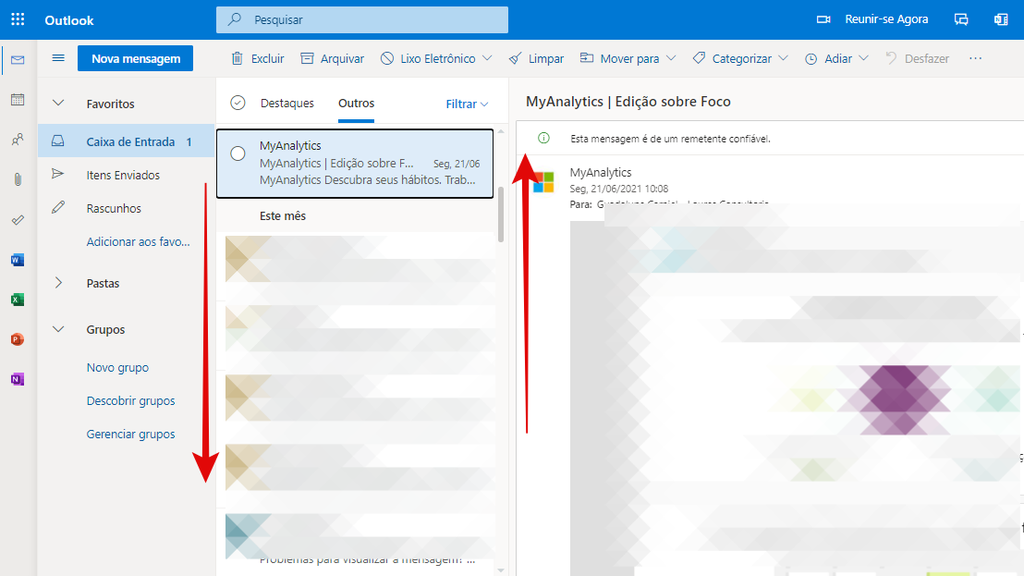Open the chat feedback icon in header
This screenshot has height=576, width=1024.
pyautogui.click(x=961, y=20)
